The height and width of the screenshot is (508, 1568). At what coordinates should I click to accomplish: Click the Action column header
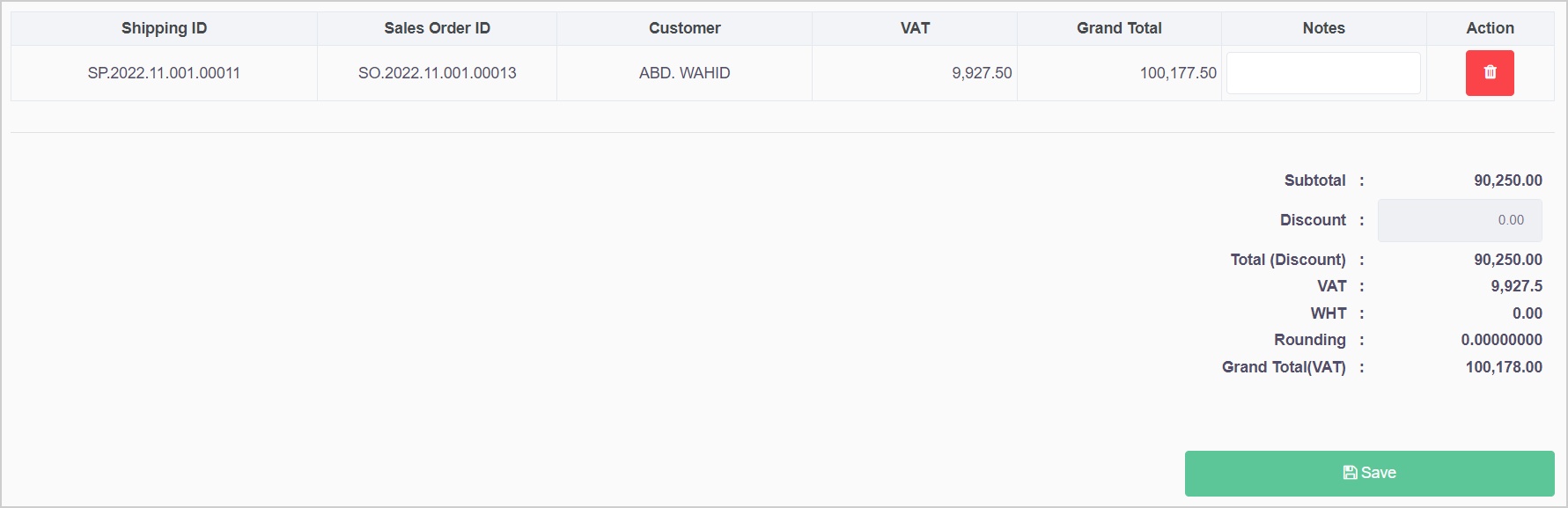1490,28
